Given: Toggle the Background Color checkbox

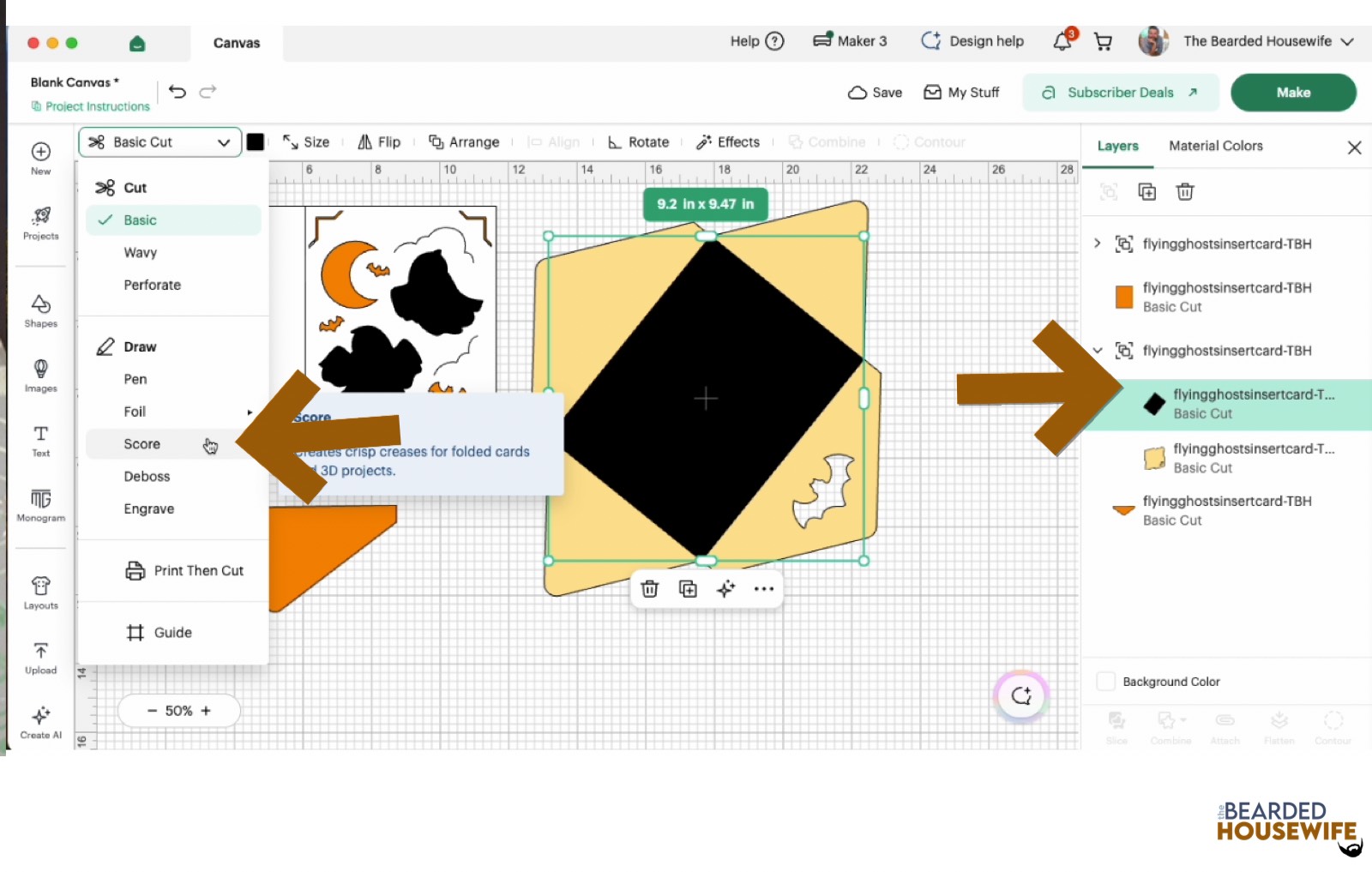Looking at the screenshot, I should tap(1106, 682).
